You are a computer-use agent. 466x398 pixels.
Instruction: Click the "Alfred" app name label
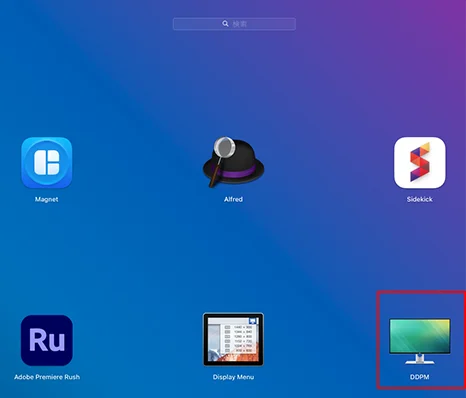[x=233, y=199]
